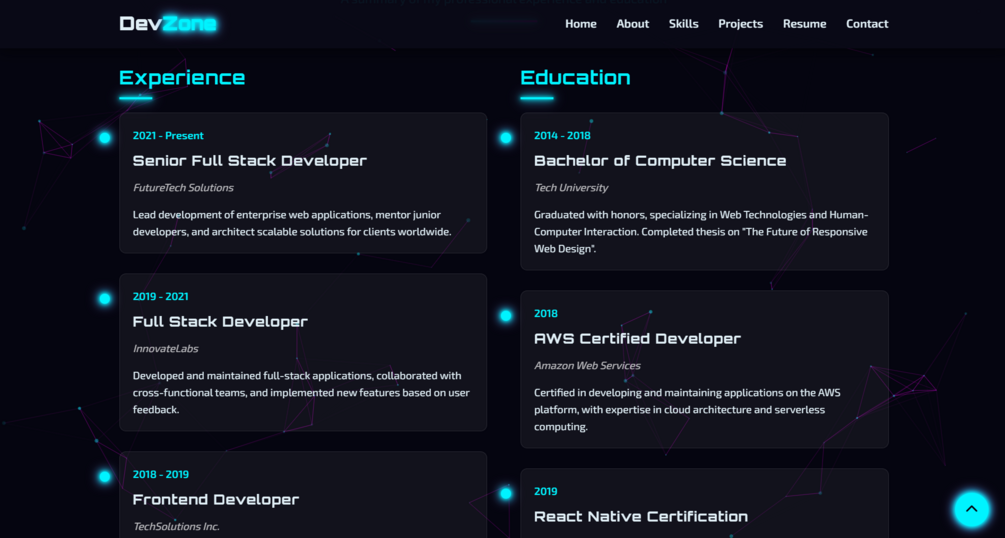Select the Senior Full Stack Developer card title
The height and width of the screenshot is (538, 1005).
tap(249, 161)
